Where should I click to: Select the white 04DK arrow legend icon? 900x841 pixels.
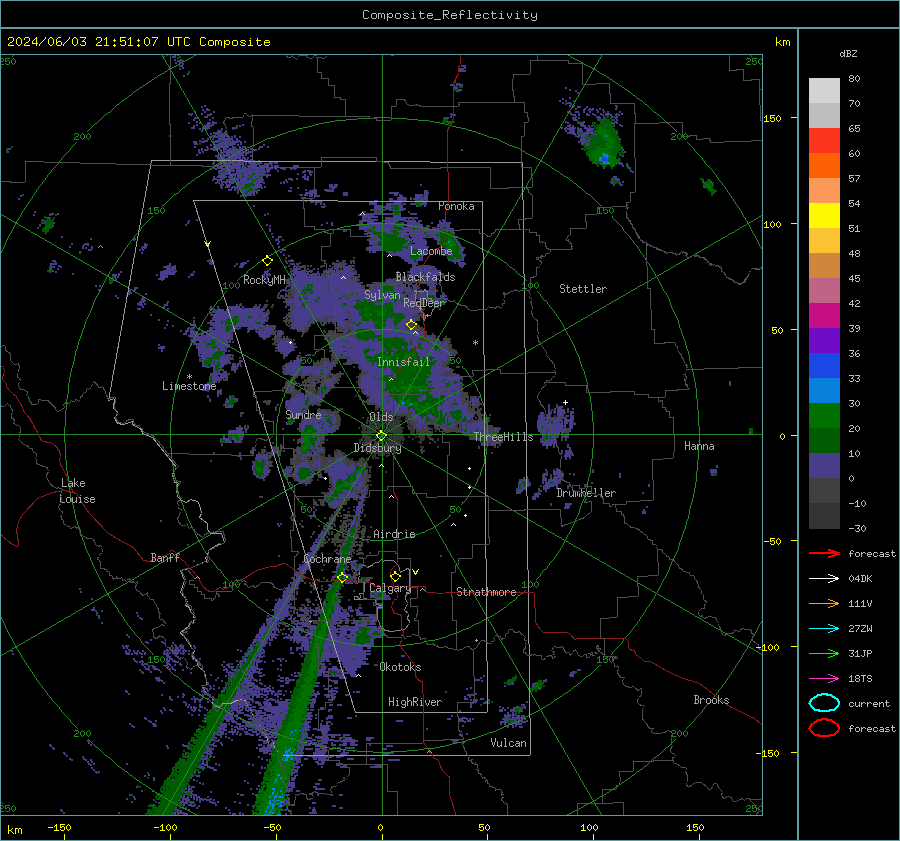pyautogui.click(x=824, y=579)
